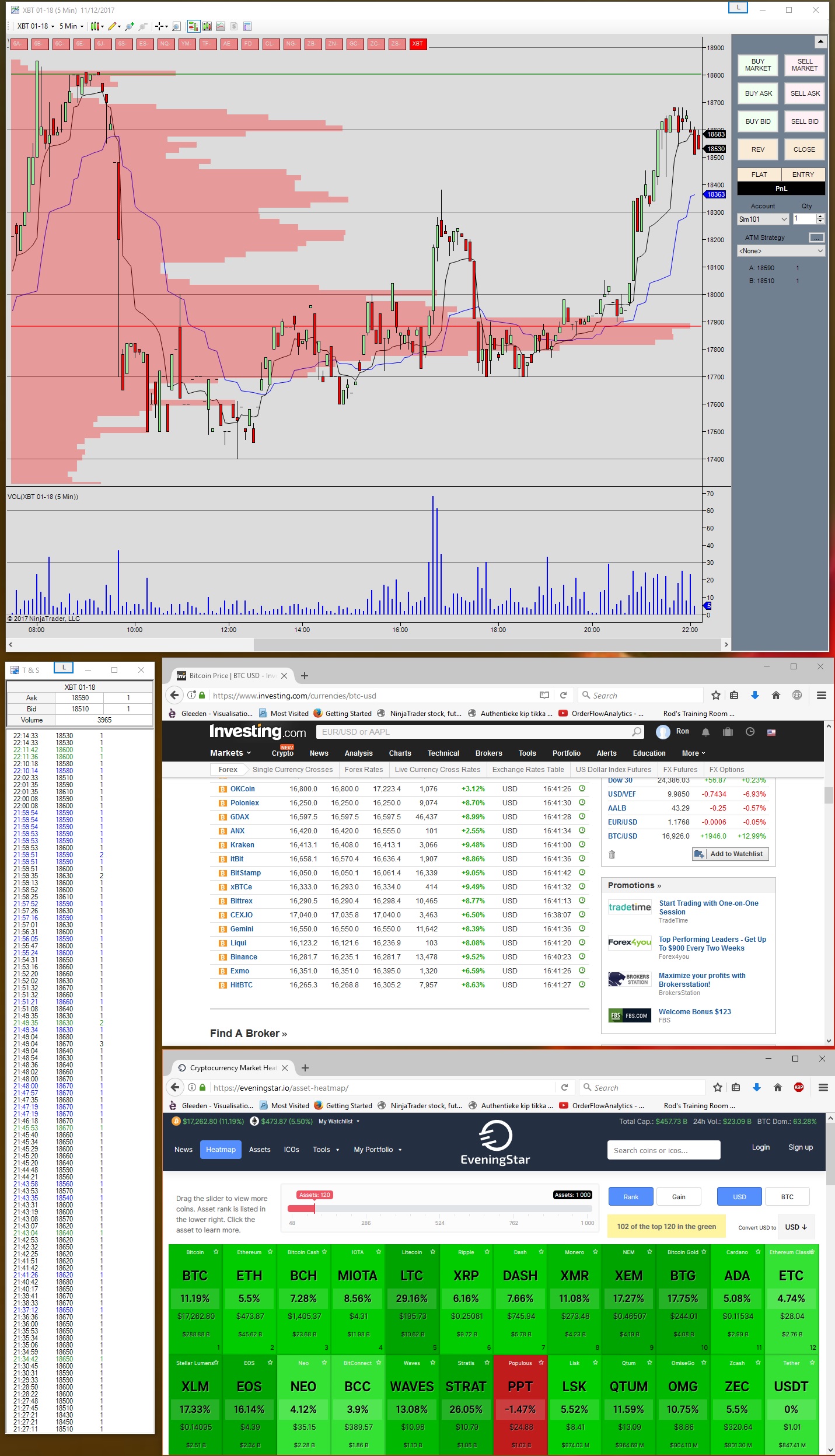Open the reader view icon in investing.com address bar

coord(544,695)
